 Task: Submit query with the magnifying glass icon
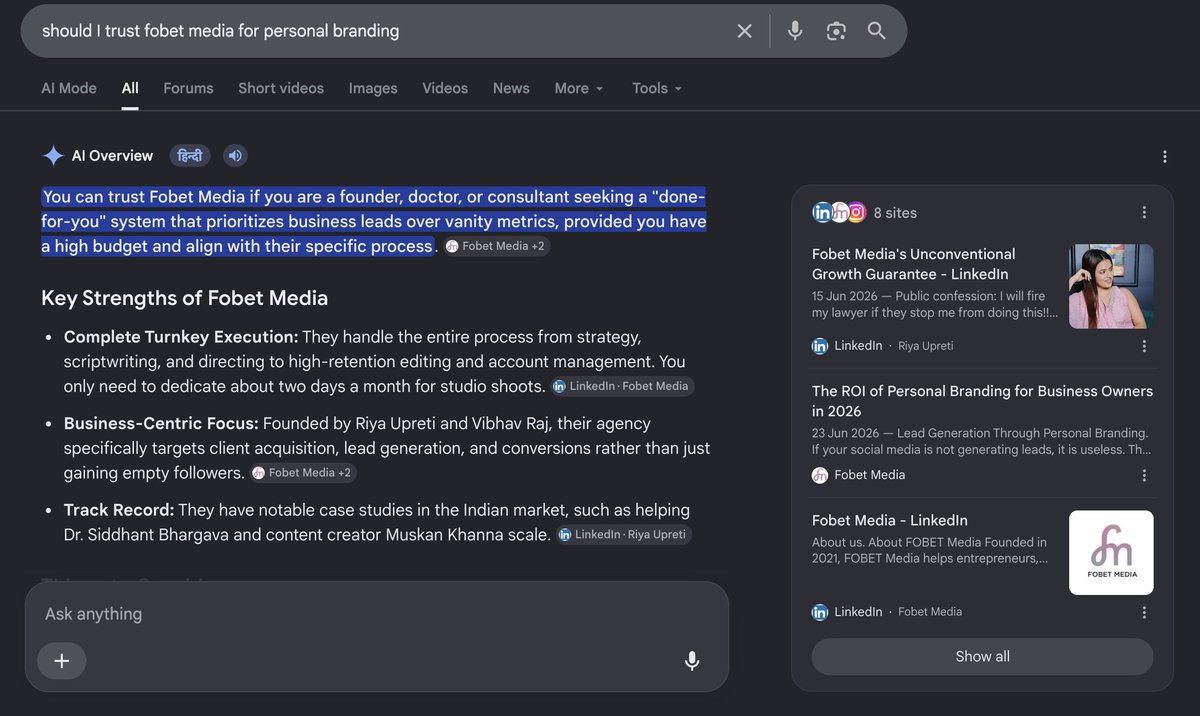coord(877,31)
